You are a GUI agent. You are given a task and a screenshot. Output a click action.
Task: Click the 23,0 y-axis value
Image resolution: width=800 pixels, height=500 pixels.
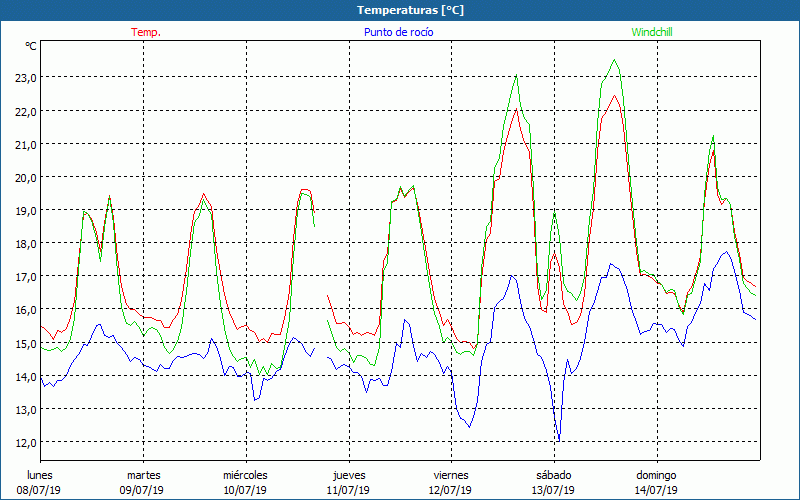click(x=26, y=78)
